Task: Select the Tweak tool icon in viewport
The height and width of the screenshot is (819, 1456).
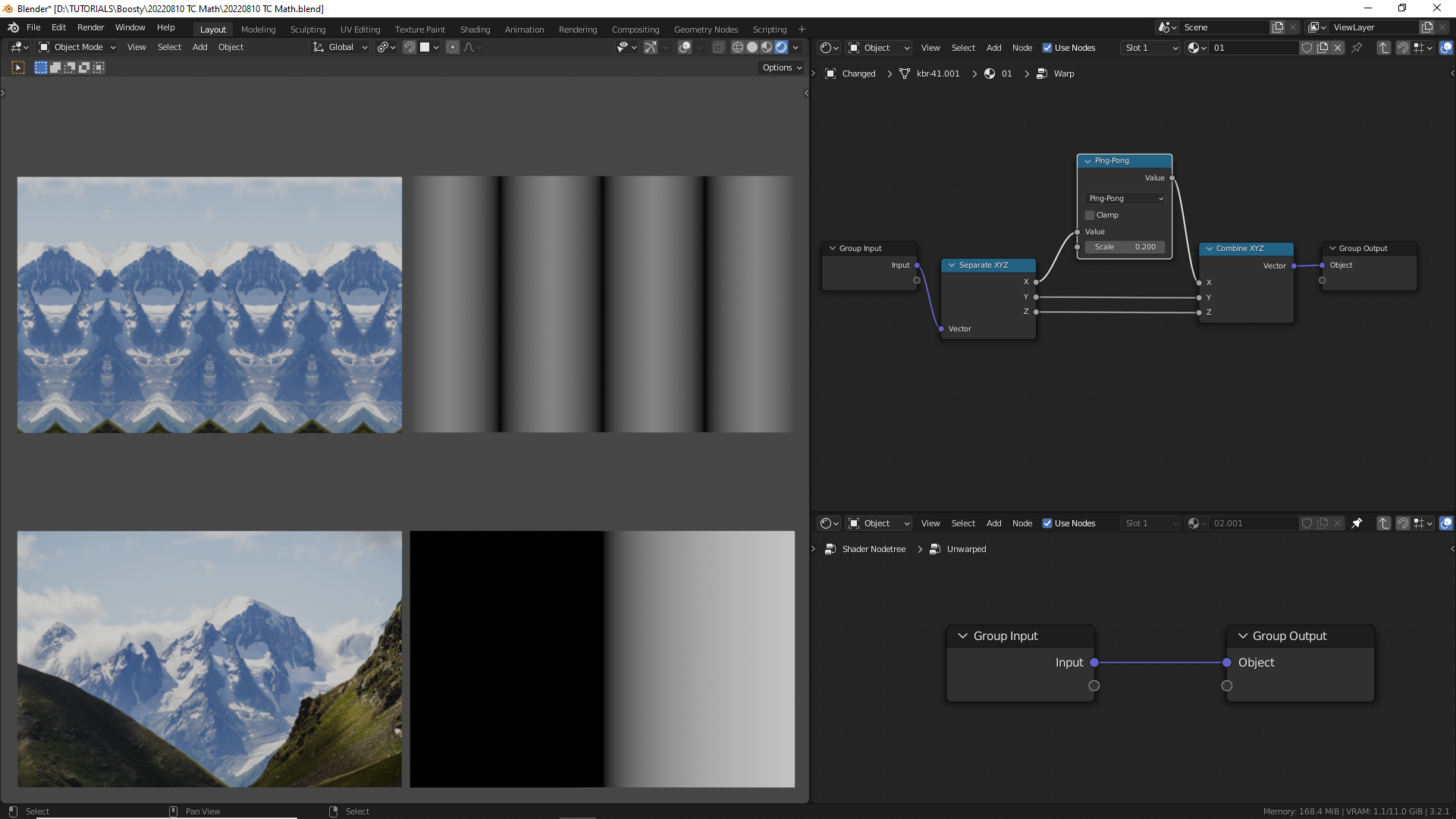Action: pos(18,67)
